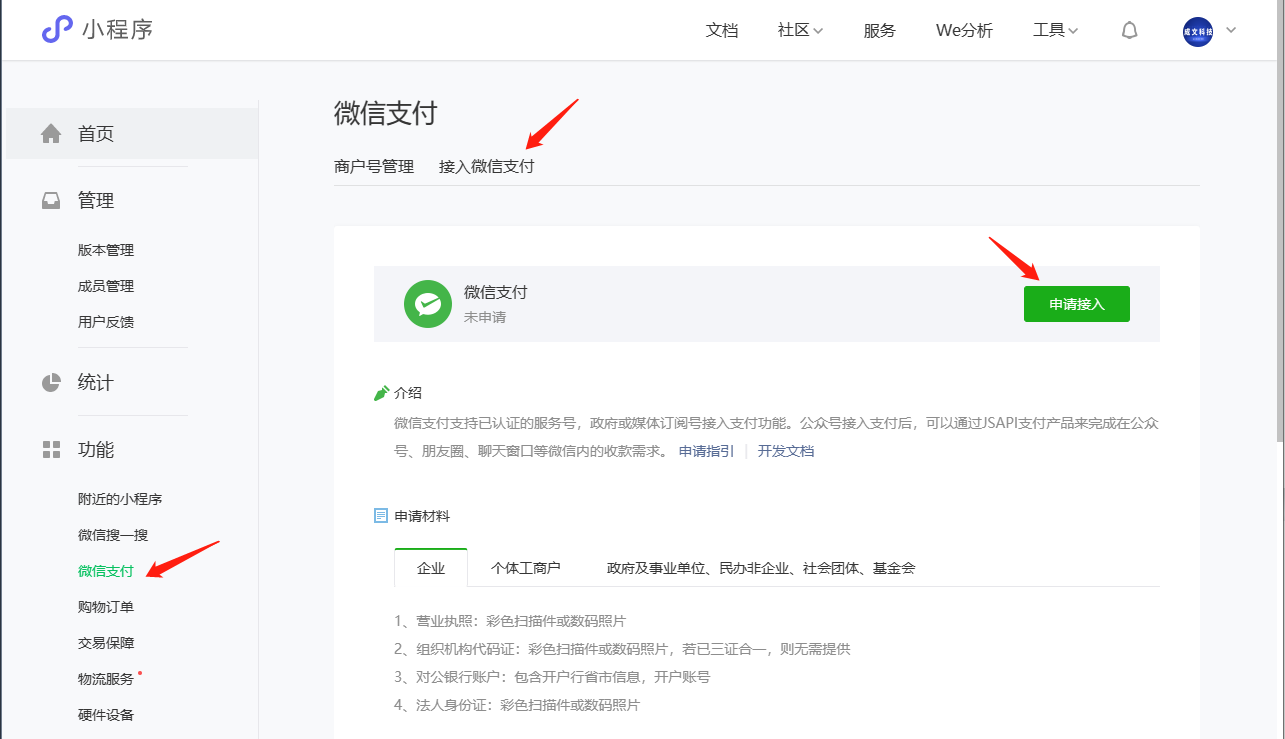Click the inbox icon beside 管理
Viewport: 1285px width, 739px height.
(51, 200)
